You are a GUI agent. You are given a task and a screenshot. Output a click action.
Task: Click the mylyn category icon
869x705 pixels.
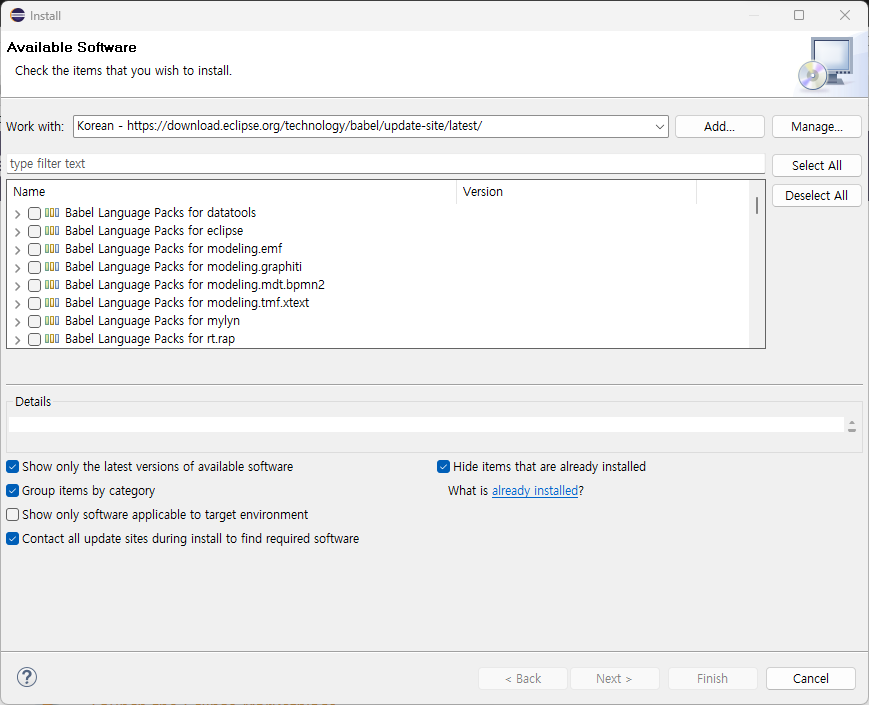click(x=52, y=320)
